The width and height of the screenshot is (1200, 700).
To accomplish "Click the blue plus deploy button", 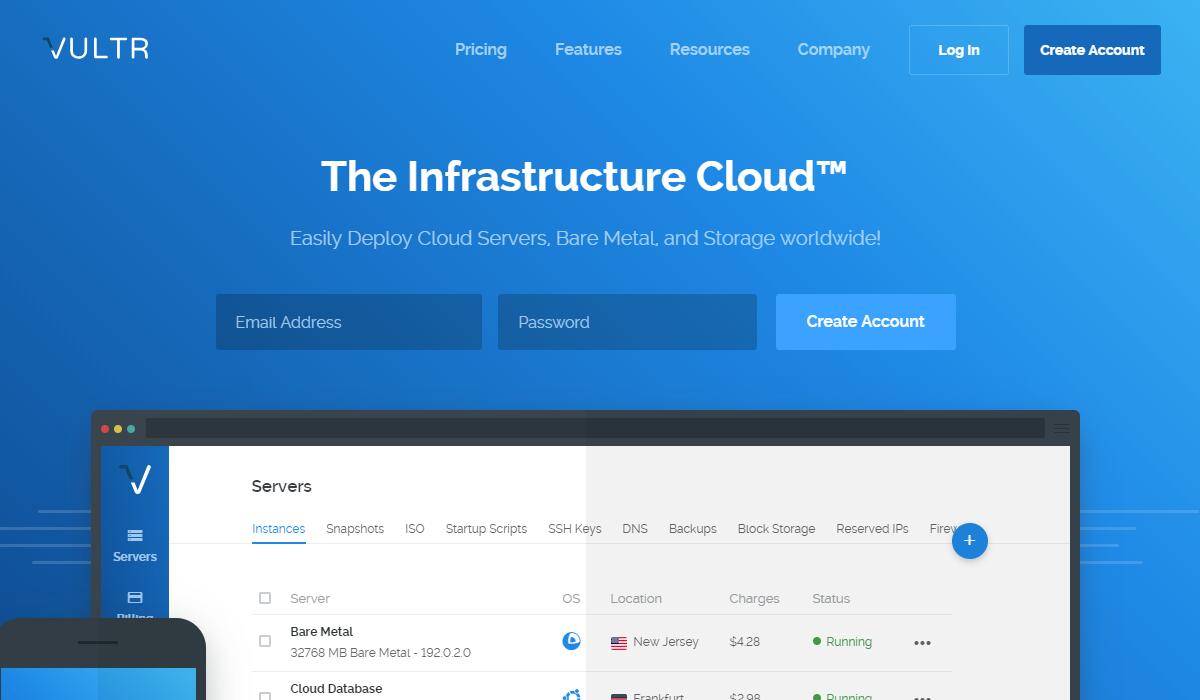I will (970, 541).
